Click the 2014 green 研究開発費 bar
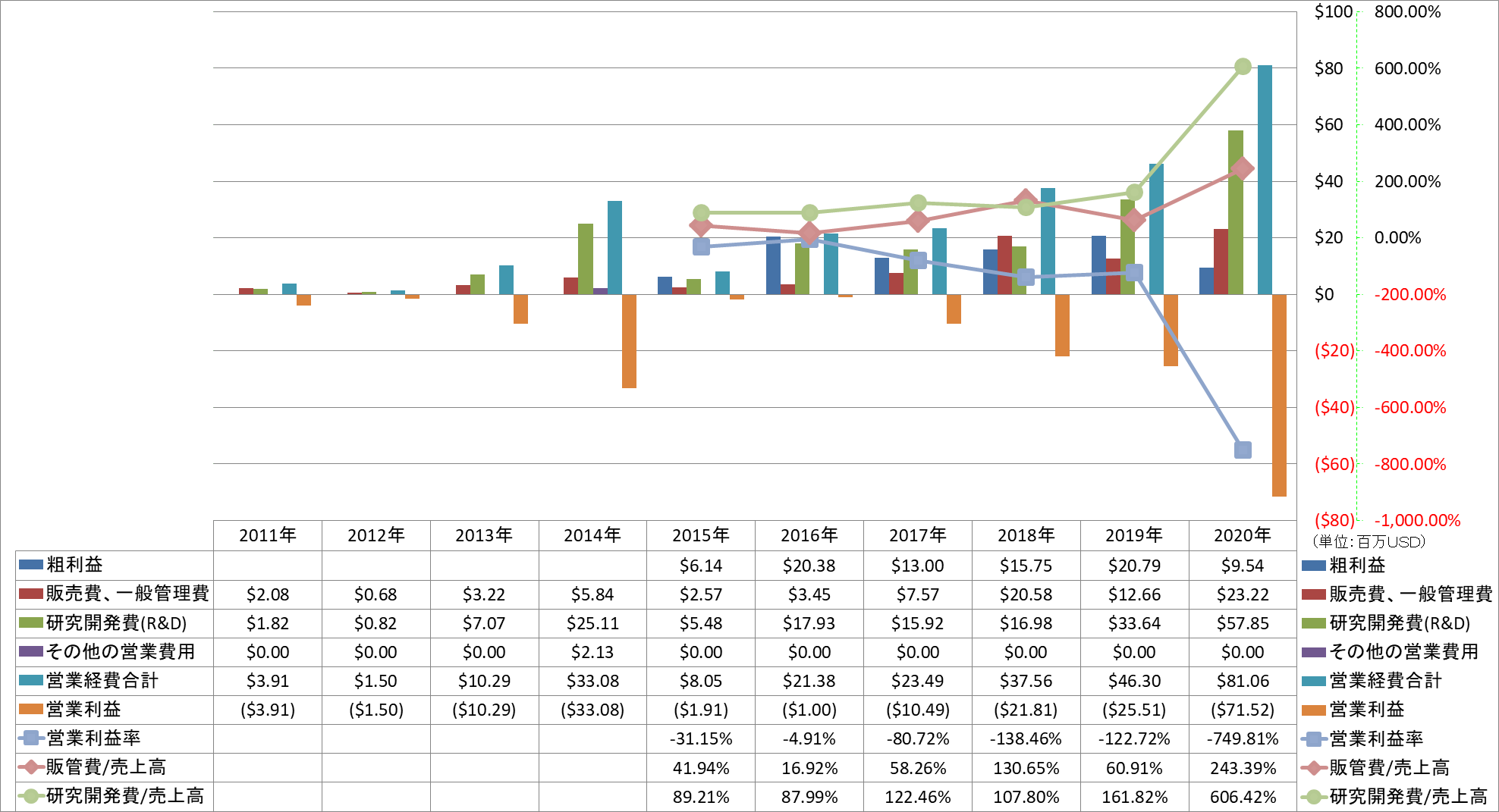Viewport: 1499px width, 812px height. click(x=586, y=259)
